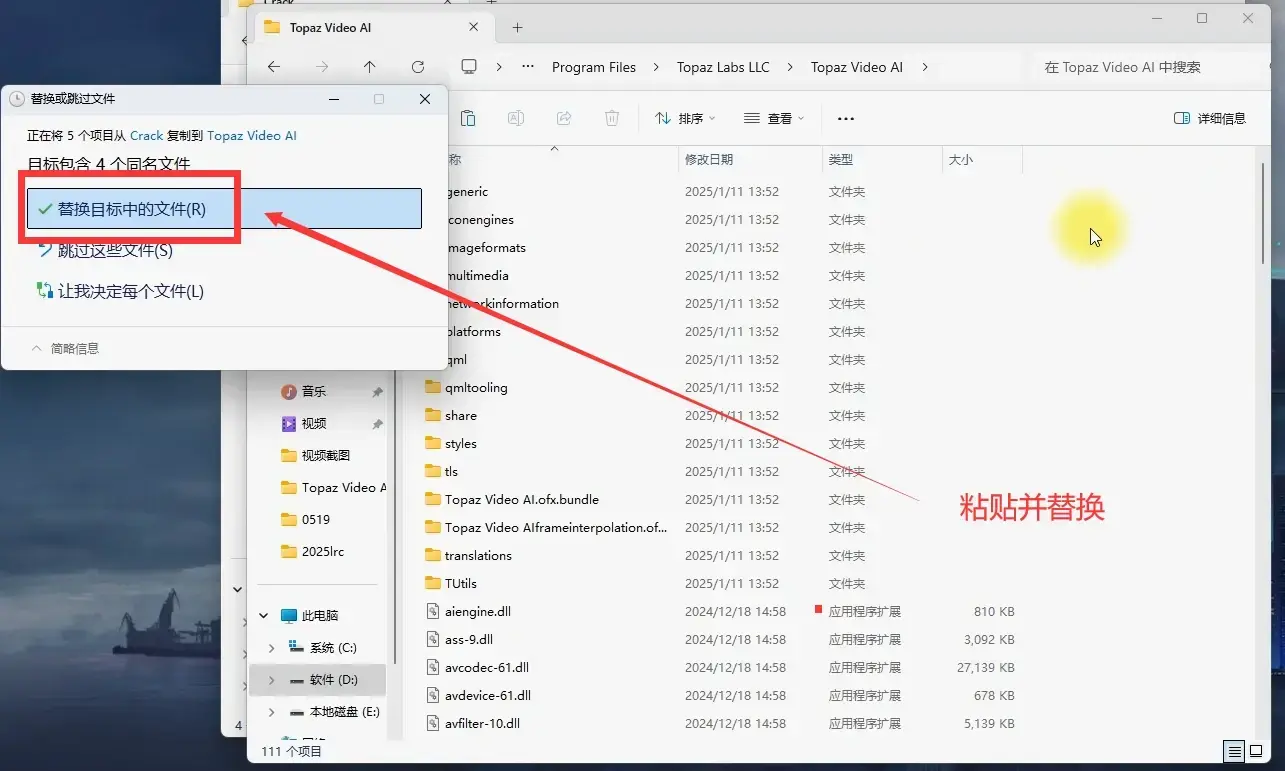
Task: Sort by 大小 column header
Action: coord(982,159)
